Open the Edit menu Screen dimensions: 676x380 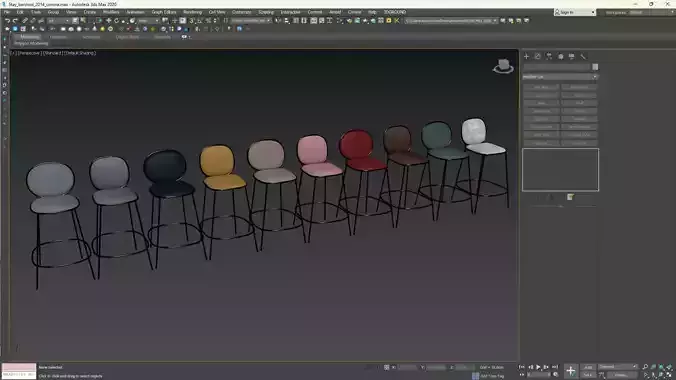[20, 12]
